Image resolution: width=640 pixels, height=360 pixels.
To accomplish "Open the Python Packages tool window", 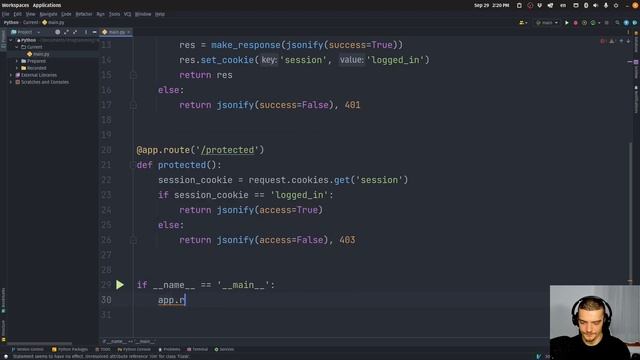I will tap(70, 349).
